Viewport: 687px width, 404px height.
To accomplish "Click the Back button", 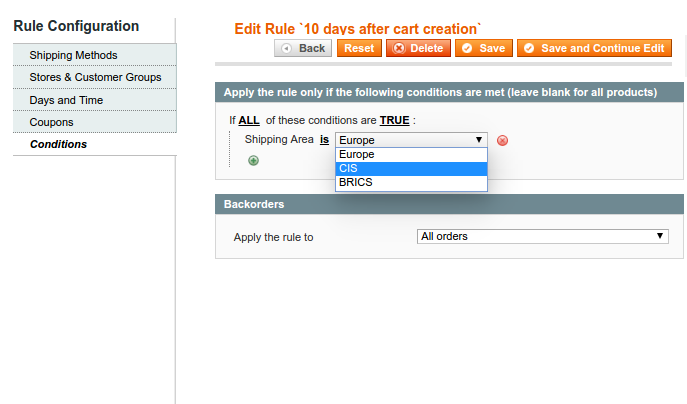I will (303, 48).
